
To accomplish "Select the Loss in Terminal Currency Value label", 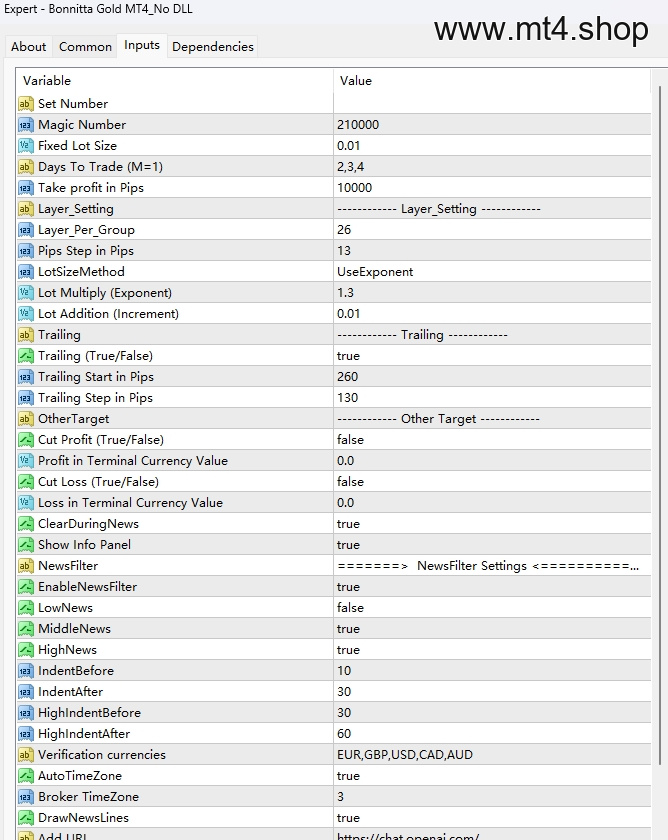I will click(130, 502).
